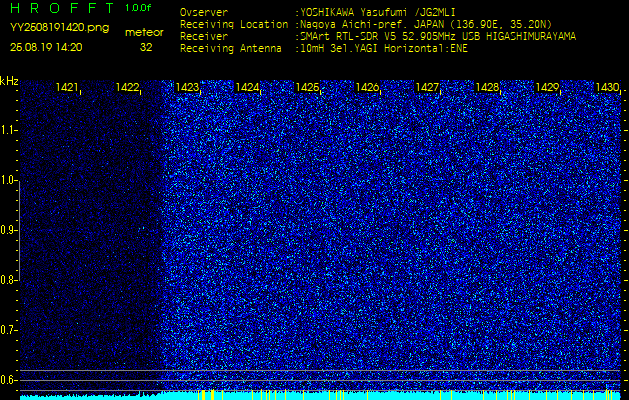
Task: Click the version text 1.0.0f
Action: point(138,8)
